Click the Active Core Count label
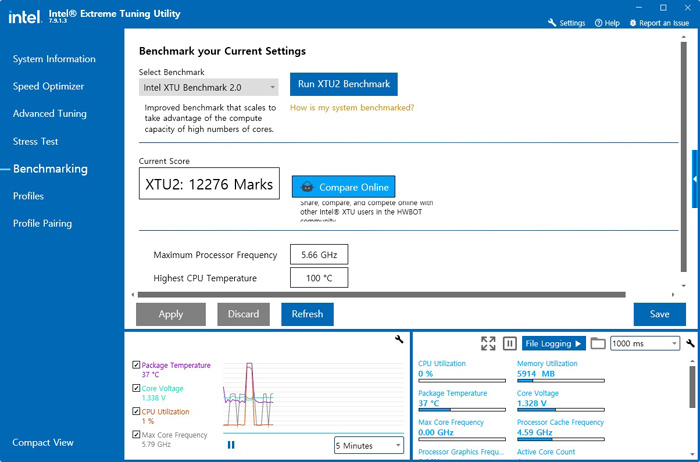The width and height of the screenshot is (700, 462). [x=546, y=452]
